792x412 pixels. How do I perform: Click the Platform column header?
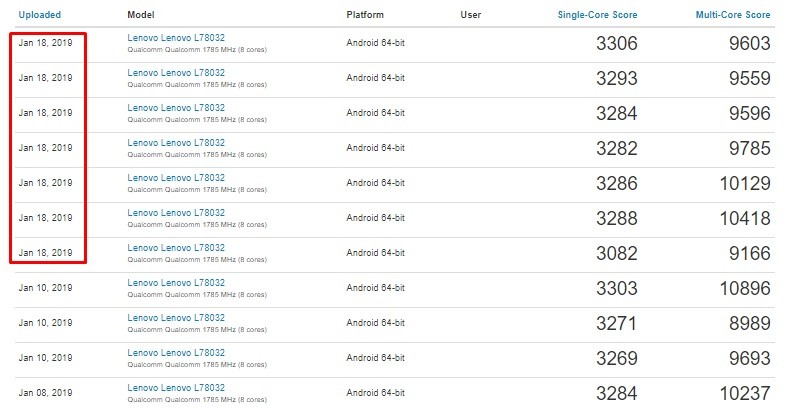click(364, 15)
